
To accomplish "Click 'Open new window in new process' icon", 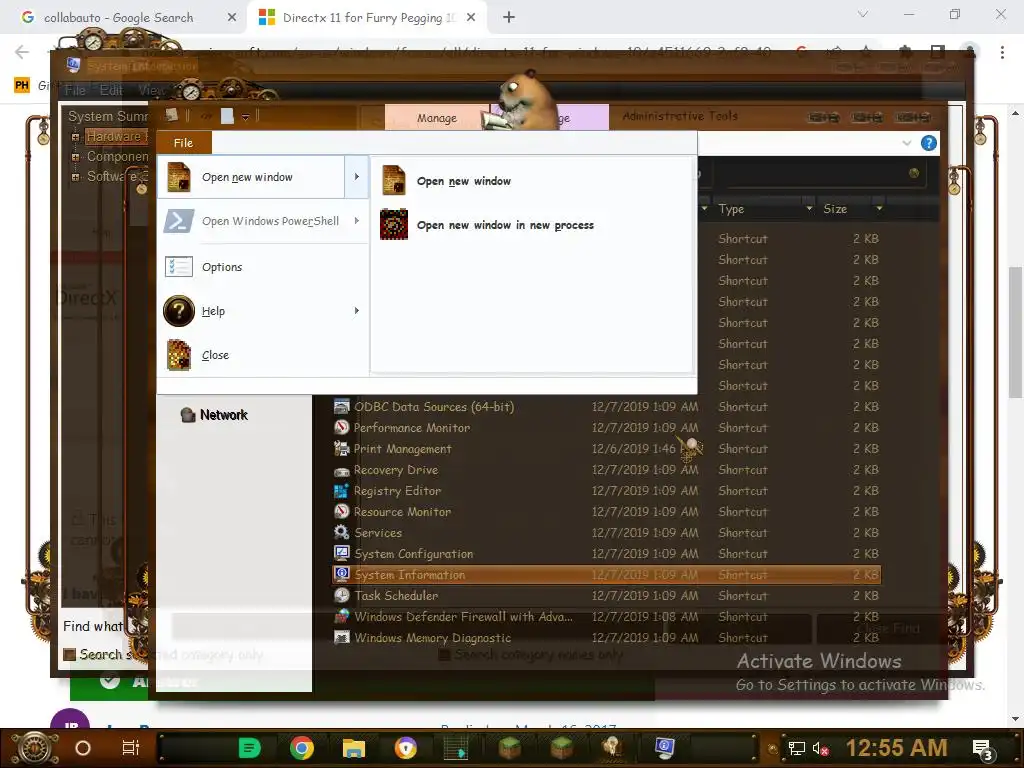I will [x=394, y=225].
